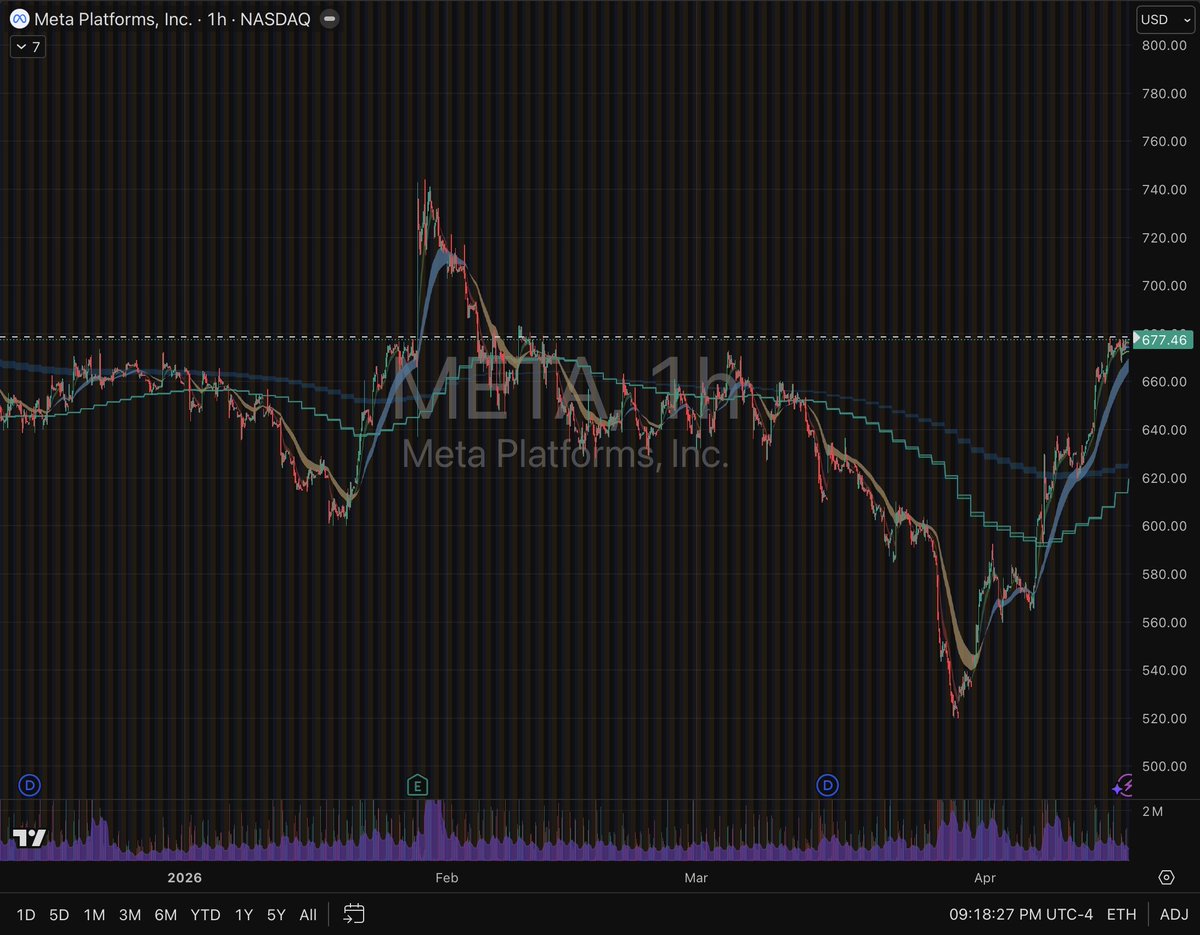1200x935 pixels.
Task: Select the 1M time range
Action: 95,914
